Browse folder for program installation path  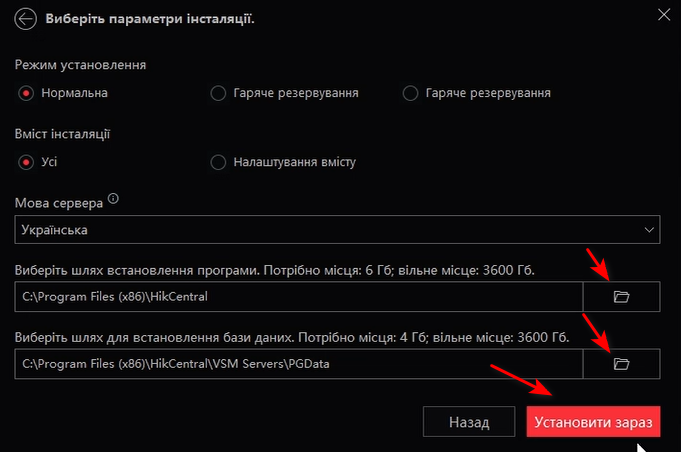(x=621, y=296)
